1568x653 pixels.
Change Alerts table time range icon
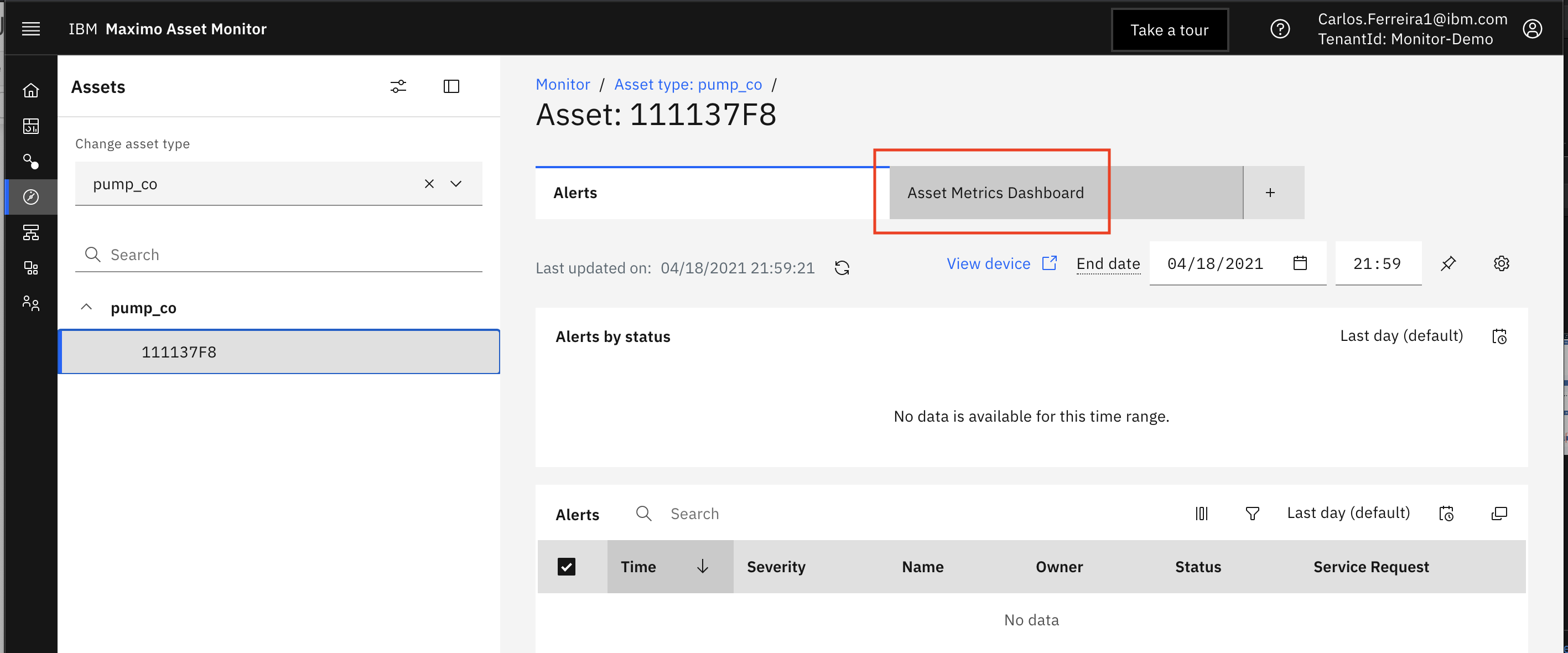[1446, 513]
